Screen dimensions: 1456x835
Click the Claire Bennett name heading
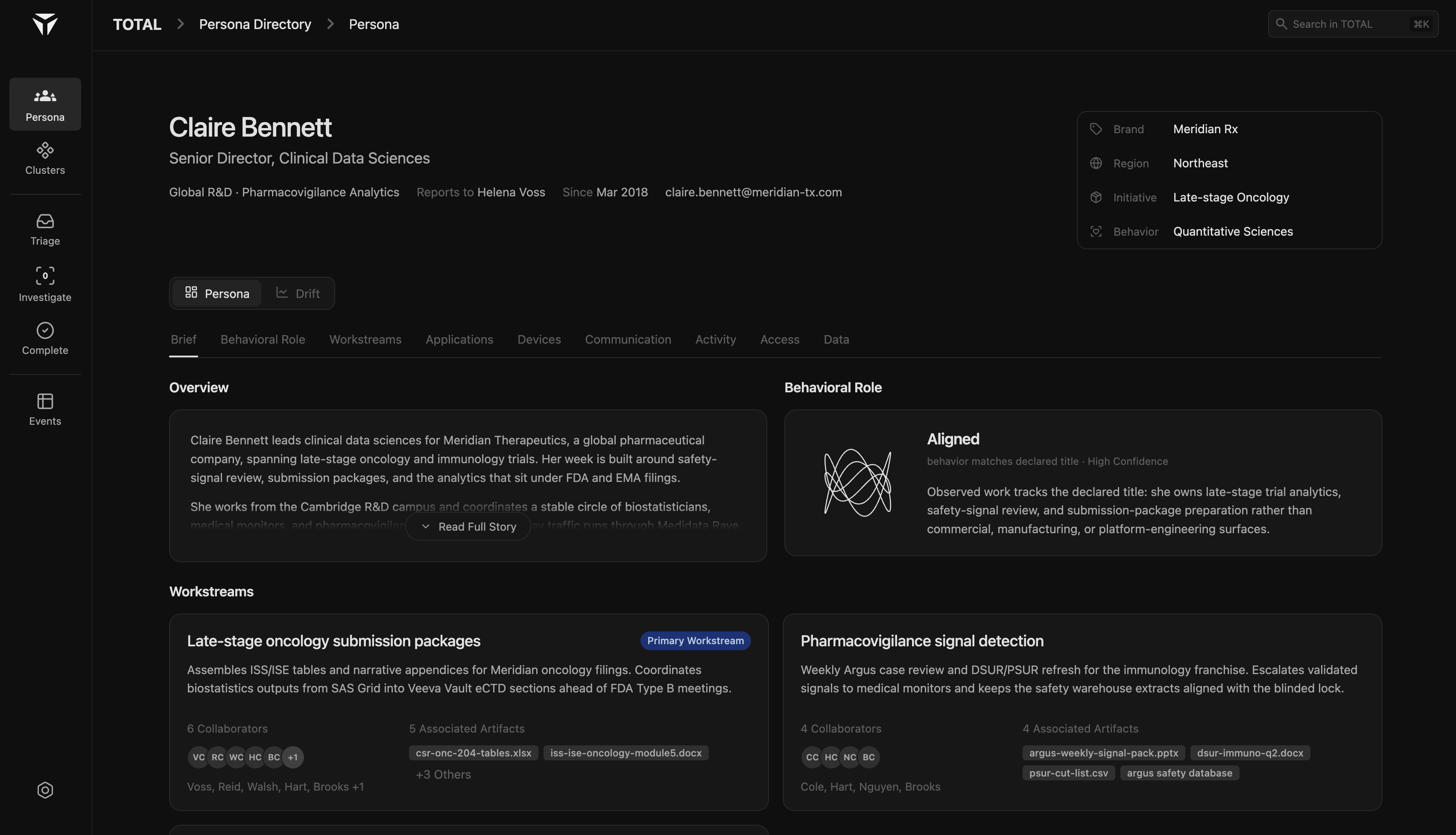pyautogui.click(x=250, y=127)
